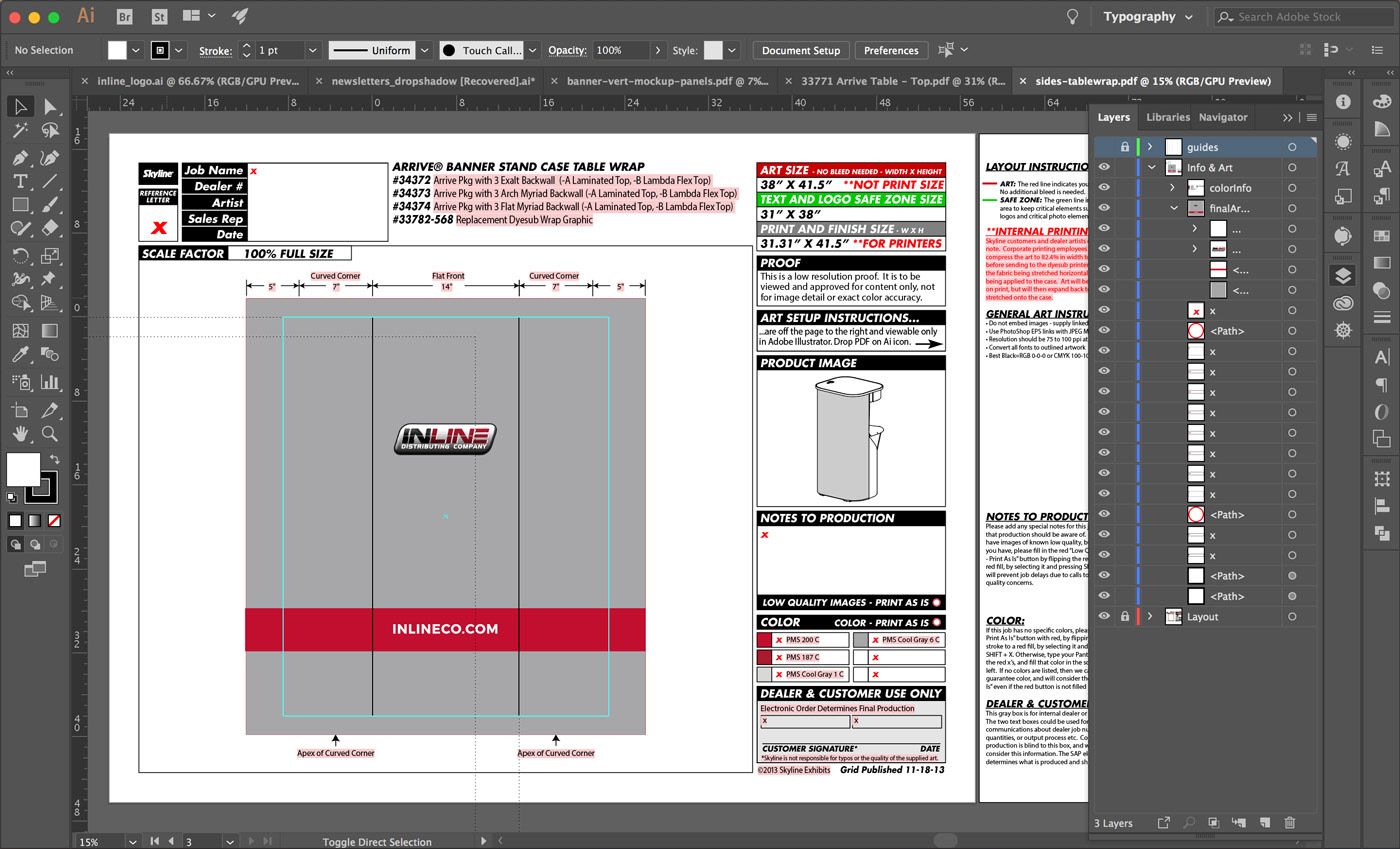Select the Zoom tool
This screenshot has width=1400, height=849.
[x=50, y=434]
